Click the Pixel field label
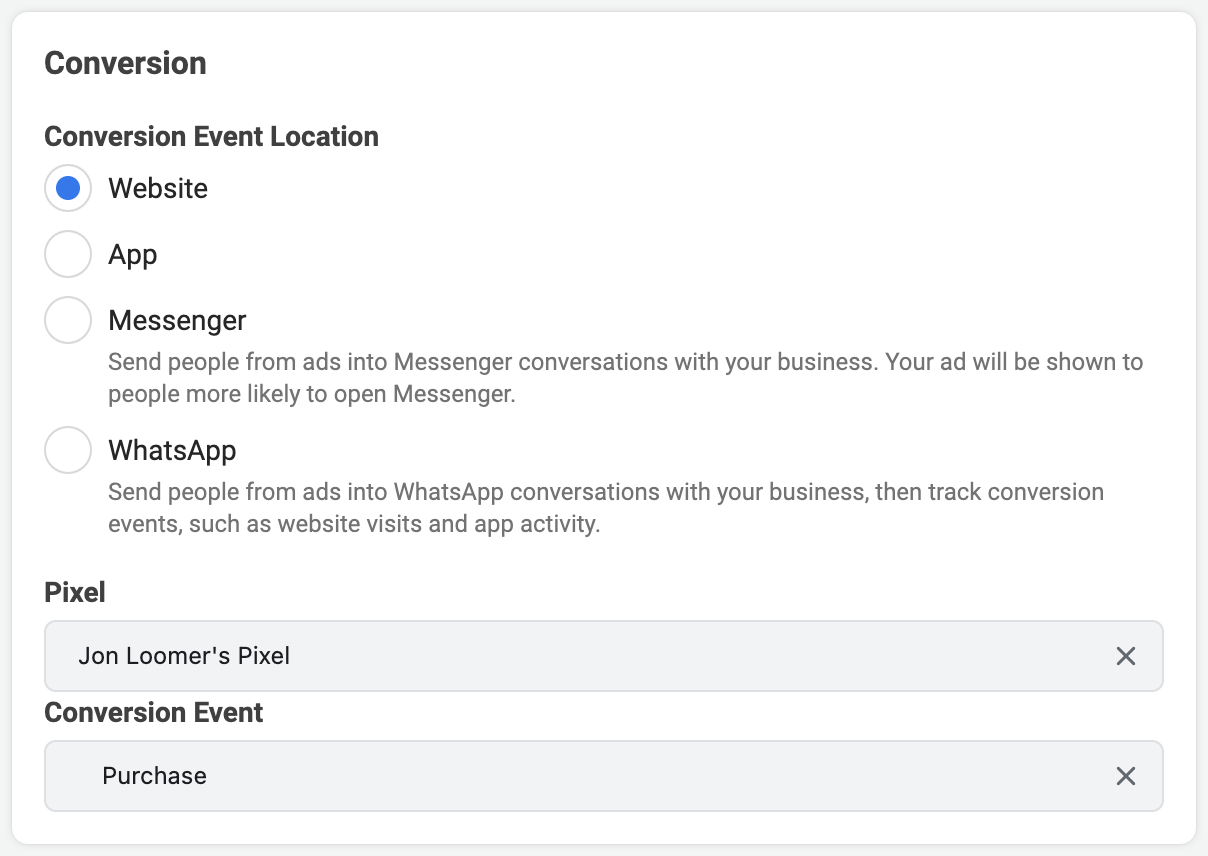 pyautogui.click(x=75, y=592)
